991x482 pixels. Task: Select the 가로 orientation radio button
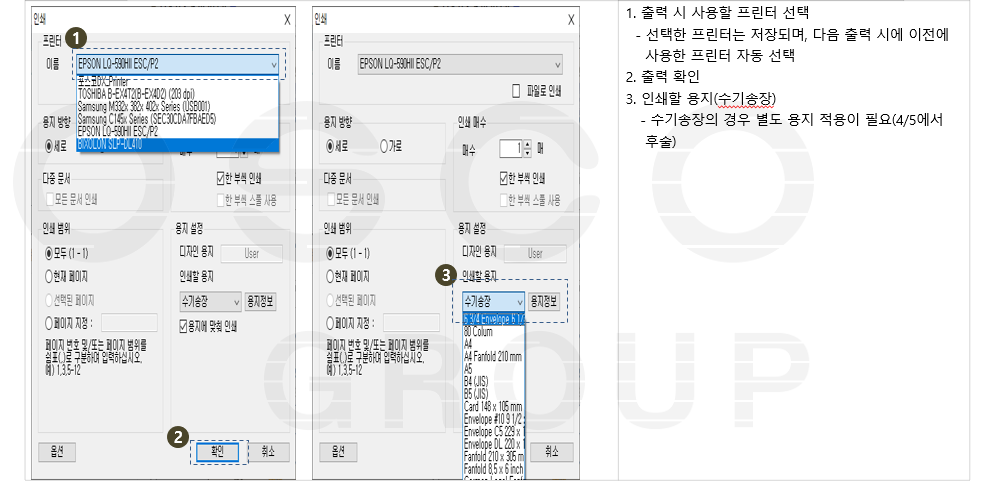point(391,147)
